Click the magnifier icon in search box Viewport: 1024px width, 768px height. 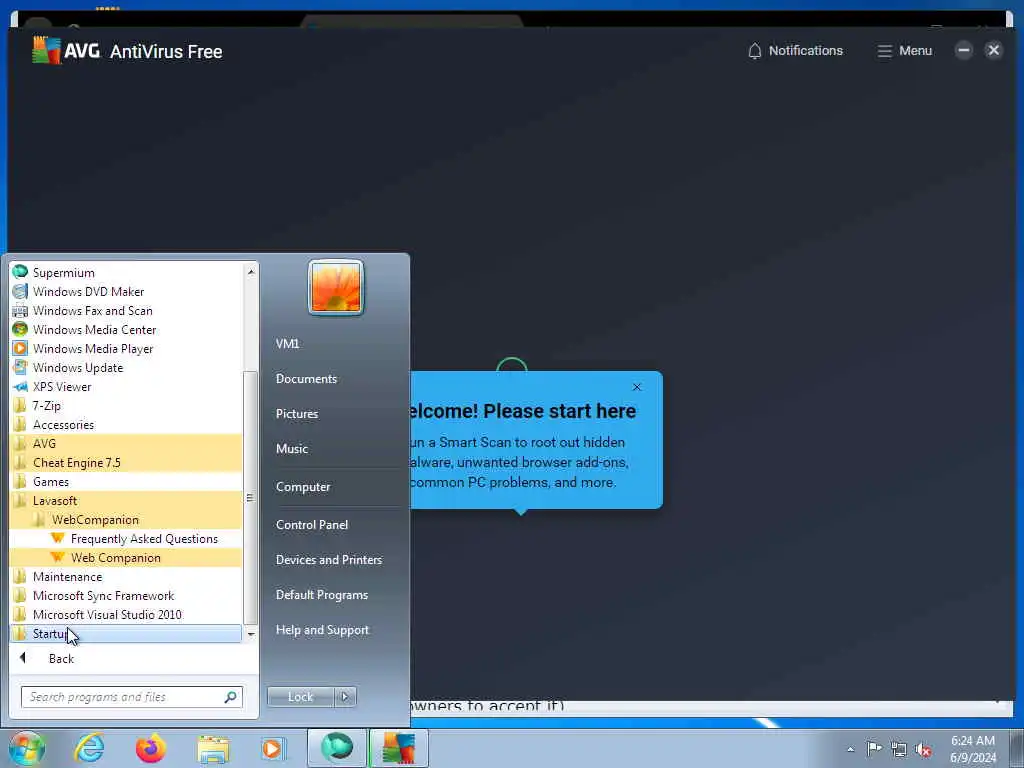click(231, 697)
